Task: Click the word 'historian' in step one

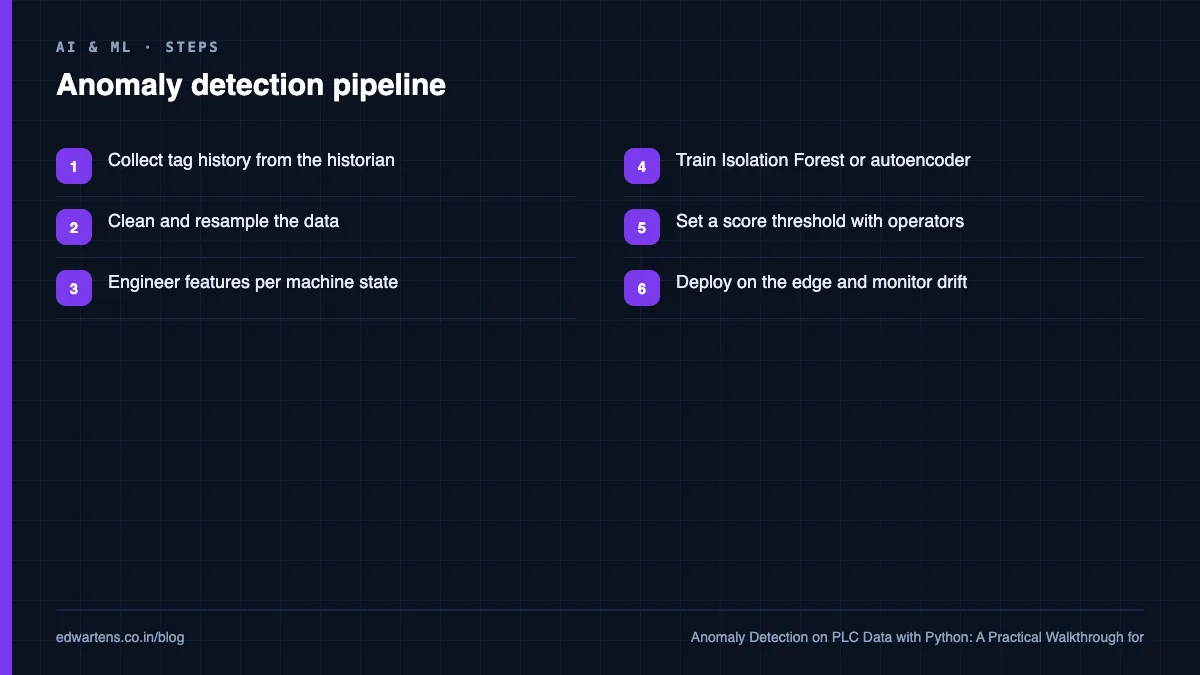Action: click(360, 160)
